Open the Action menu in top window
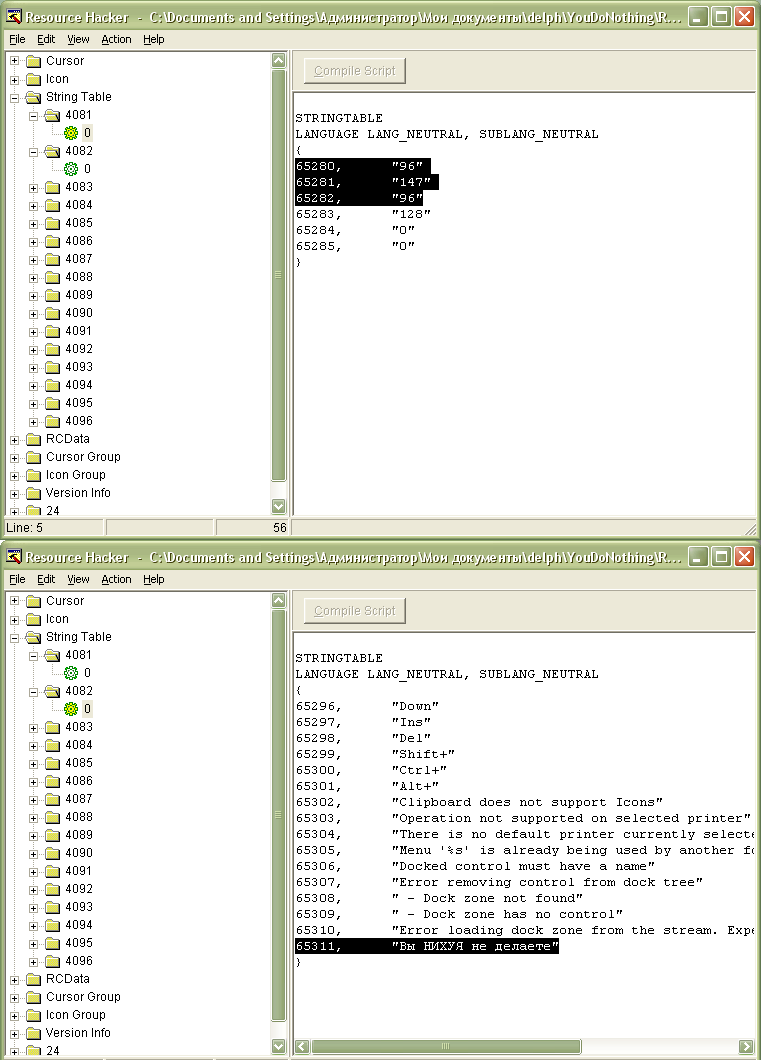Image resolution: width=761 pixels, height=1060 pixels. pos(116,39)
